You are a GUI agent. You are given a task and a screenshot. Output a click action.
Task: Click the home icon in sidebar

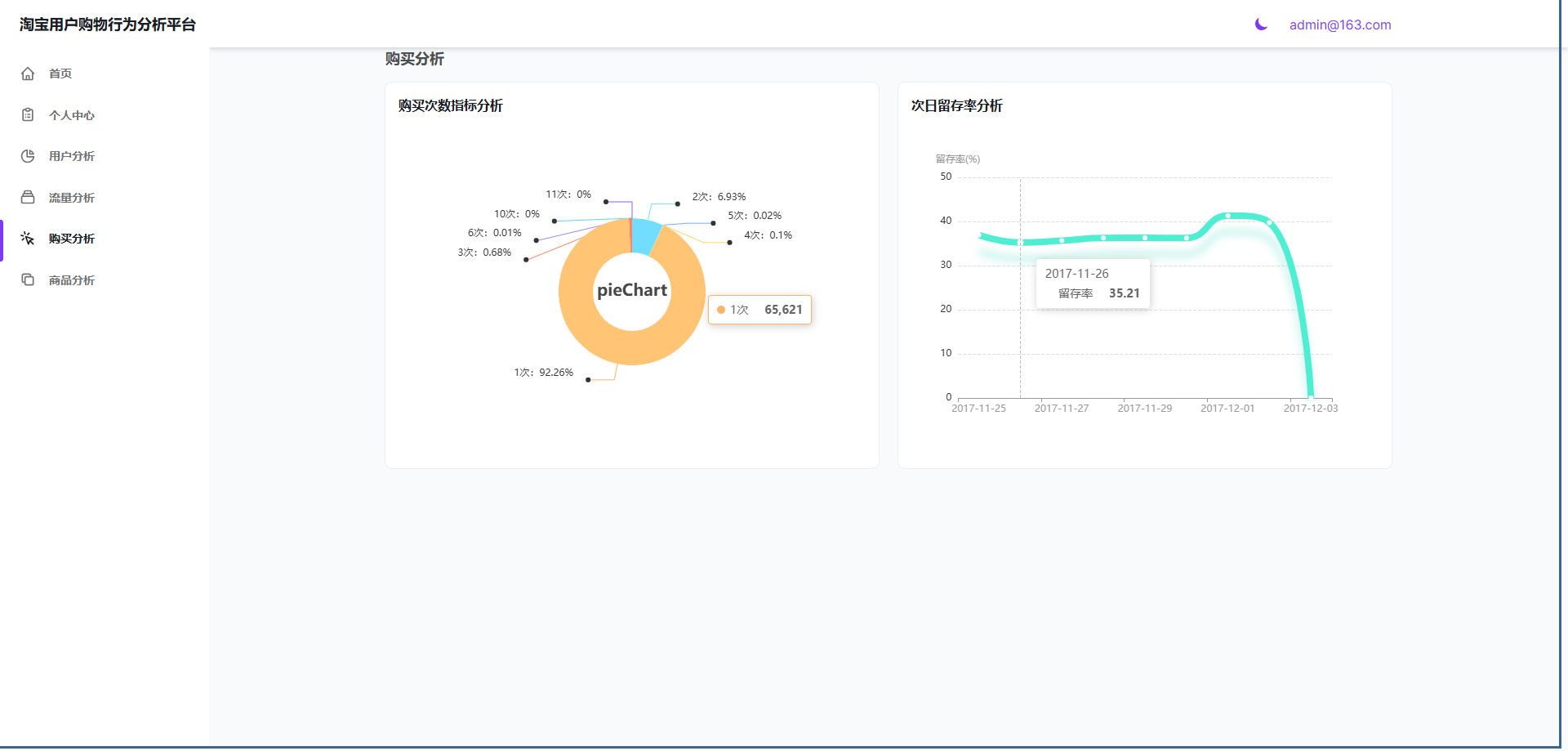coord(28,74)
